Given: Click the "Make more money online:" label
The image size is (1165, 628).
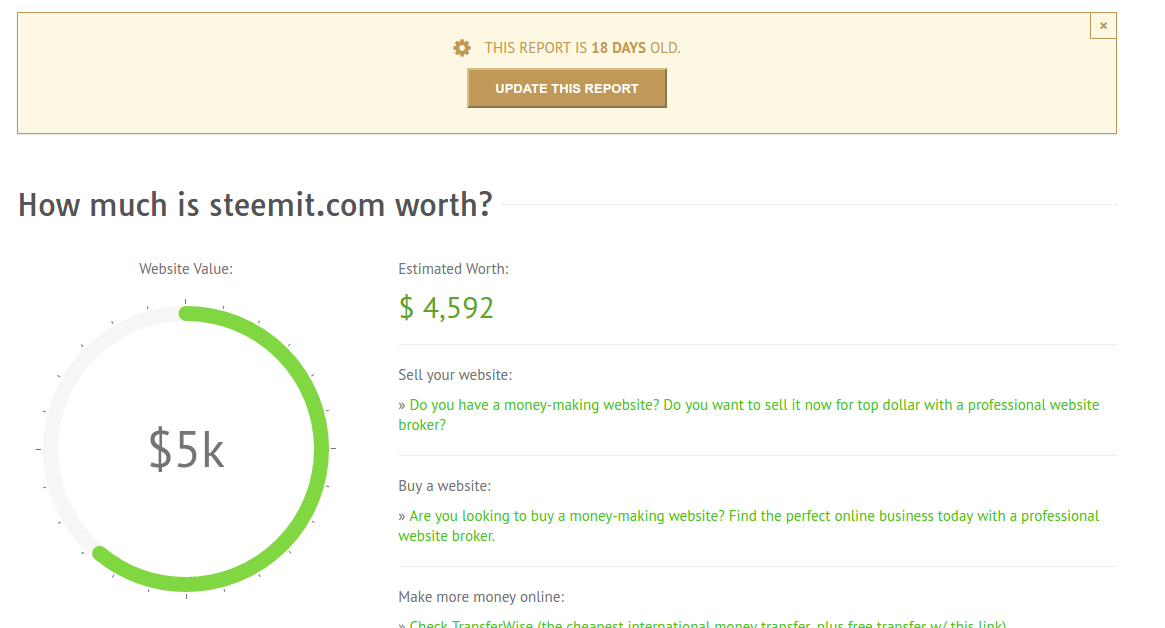Looking at the screenshot, I should click(x=481, y=597).
